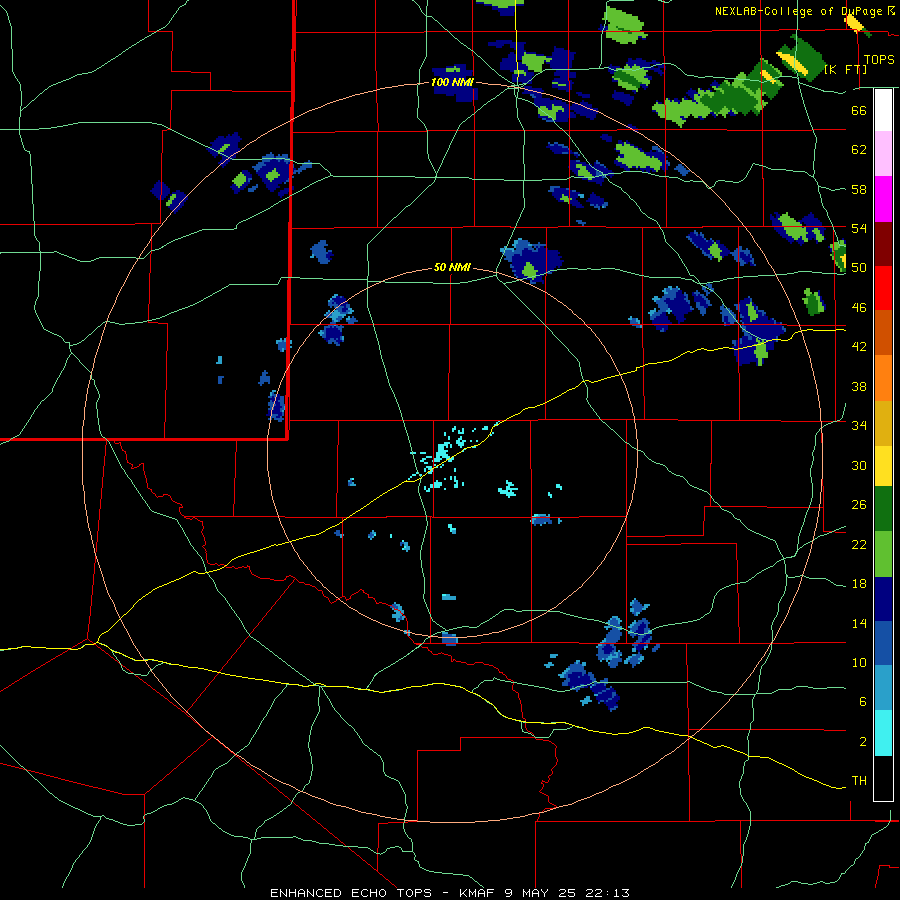
Task: Click the NEXLAB-College of DuPage credit
Action: click(x=805, y=11)
